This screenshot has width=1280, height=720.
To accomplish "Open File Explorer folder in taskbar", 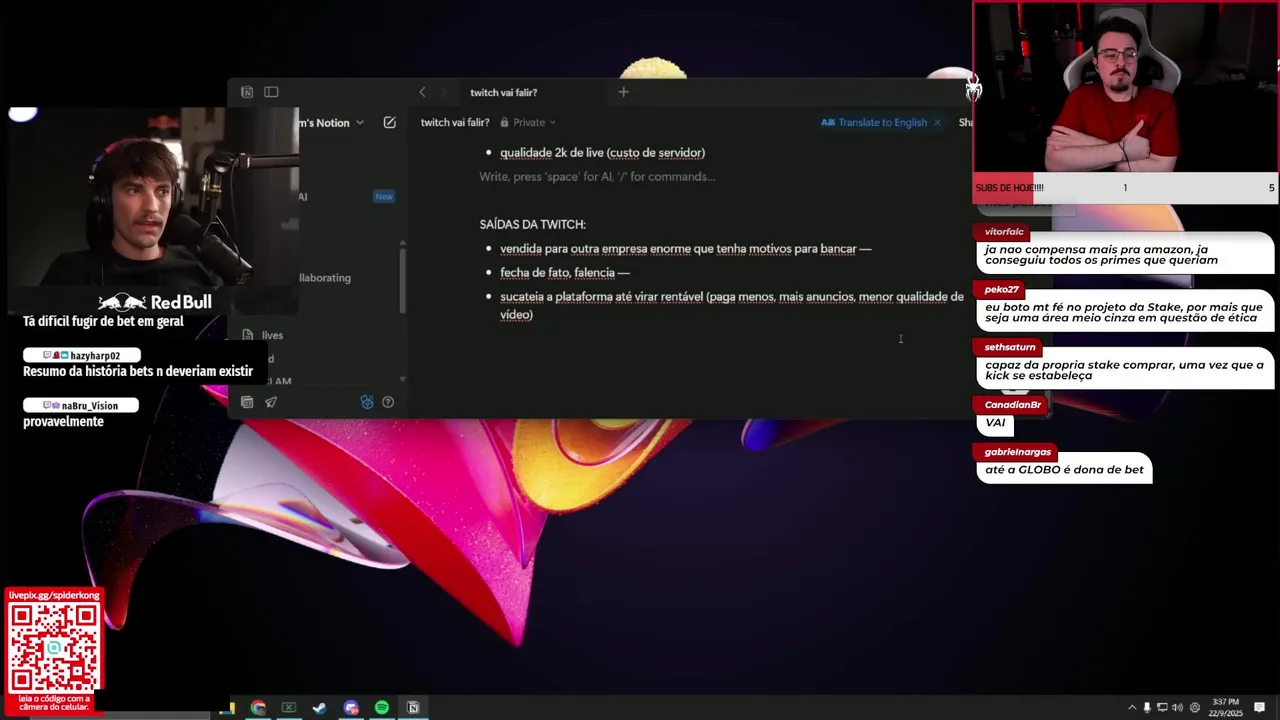I will tap(229, 708).
